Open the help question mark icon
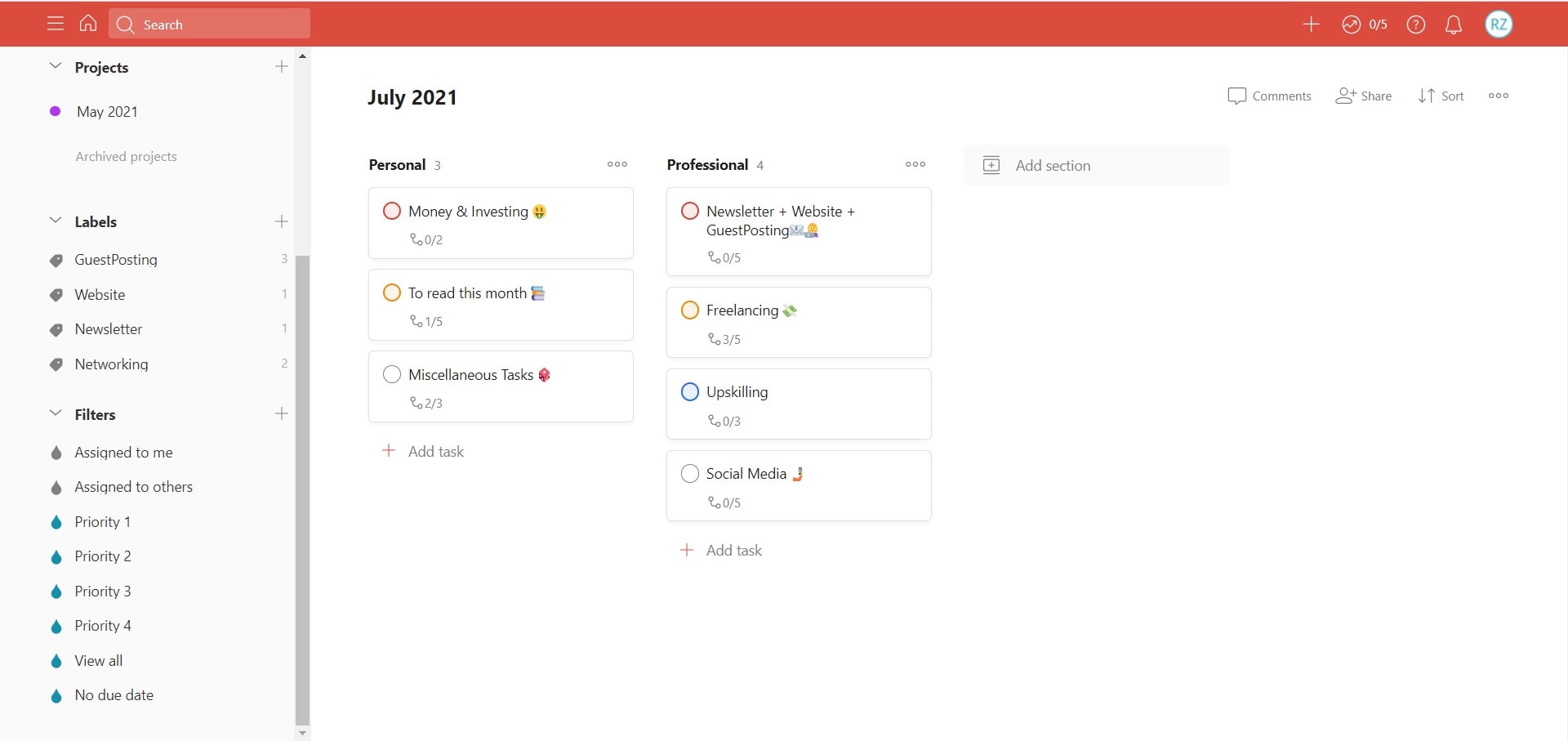 [1416, 25]
